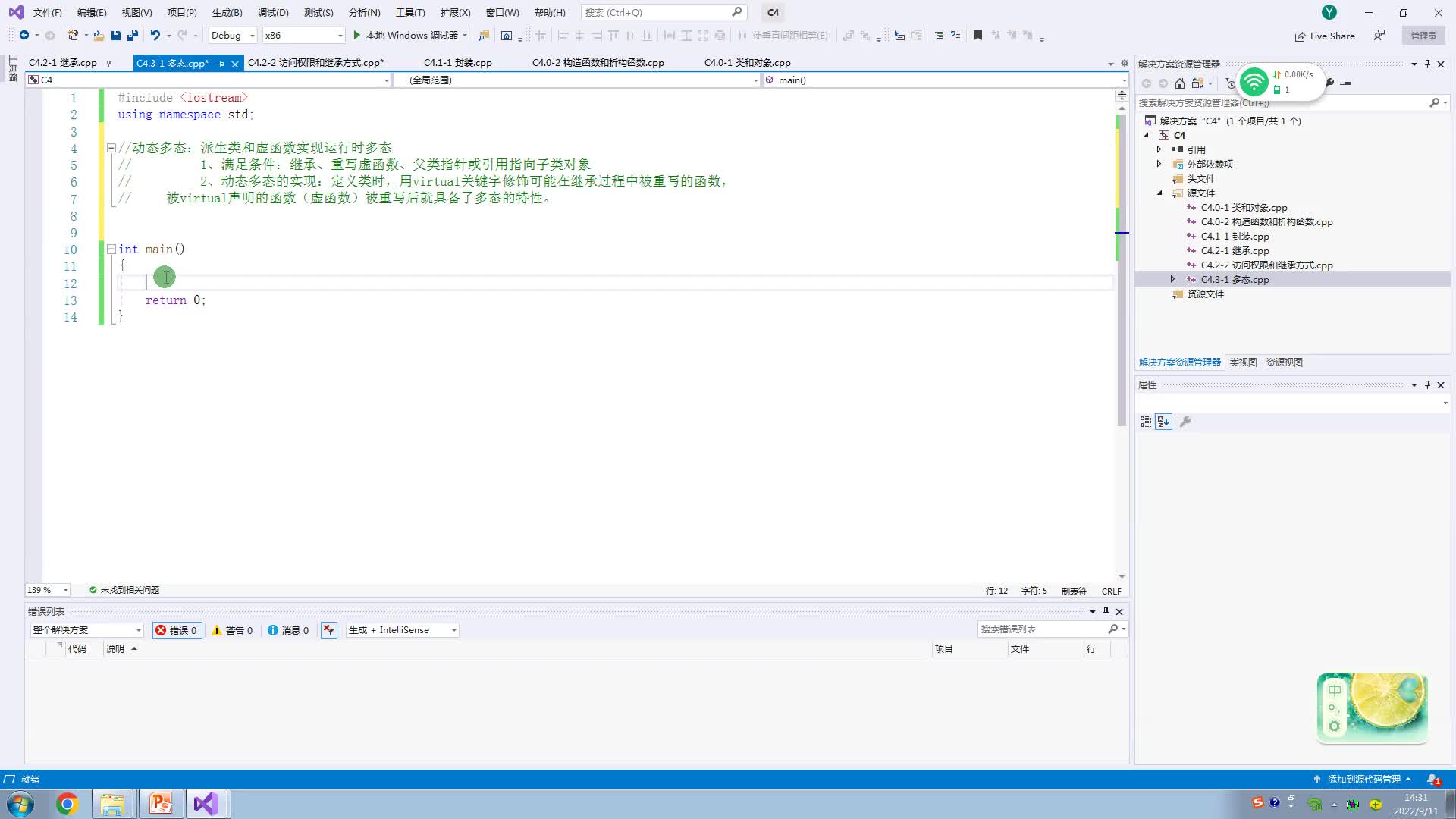This screenshot has width=1456, height=819.
Task: Open Chrome from the taskbar
Action: (67, 804)
